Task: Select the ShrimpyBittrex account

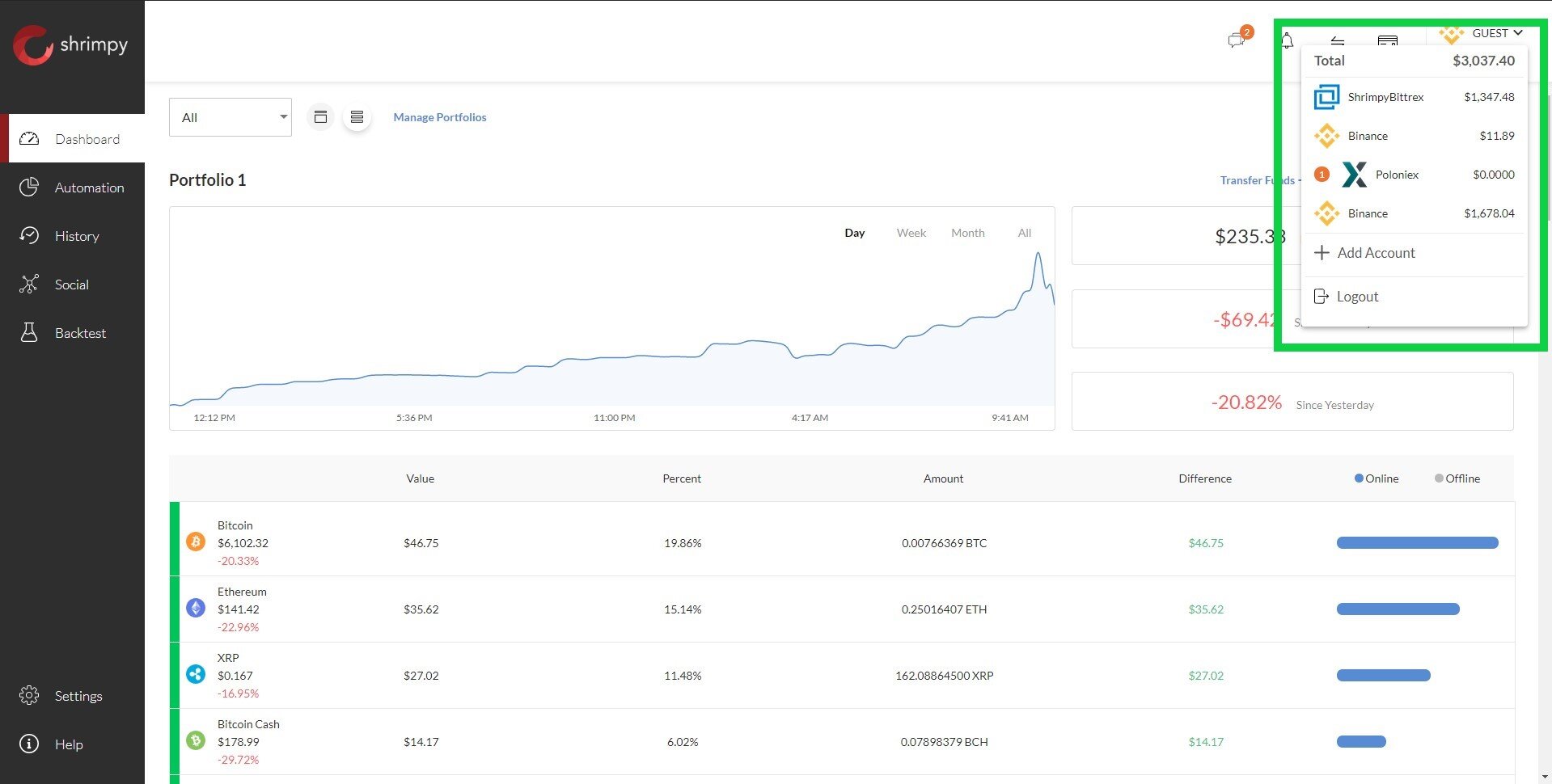Action: click(1414, 97)
